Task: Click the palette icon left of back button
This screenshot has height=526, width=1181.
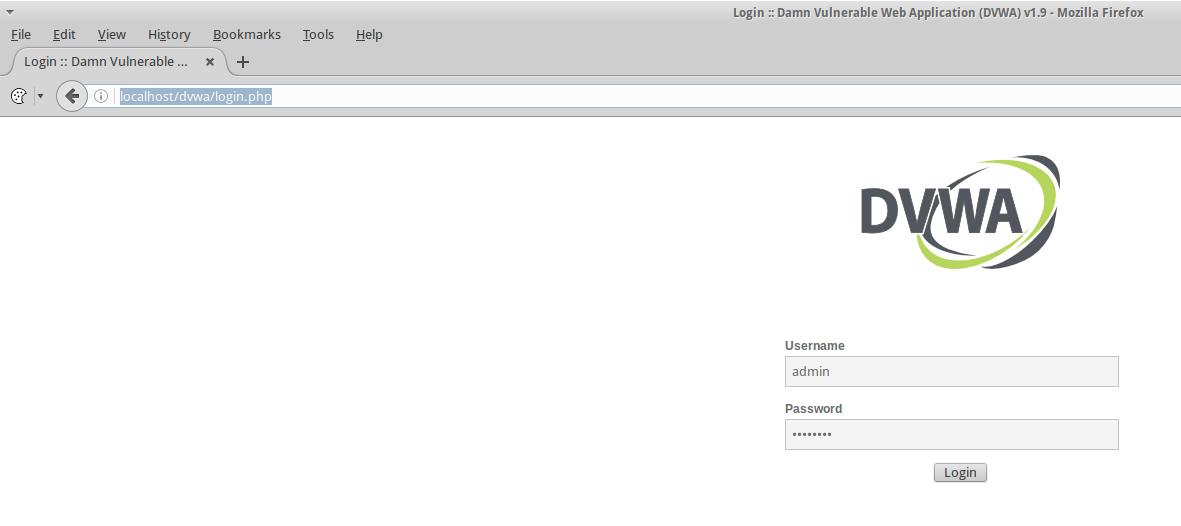Action: (18, 96)
